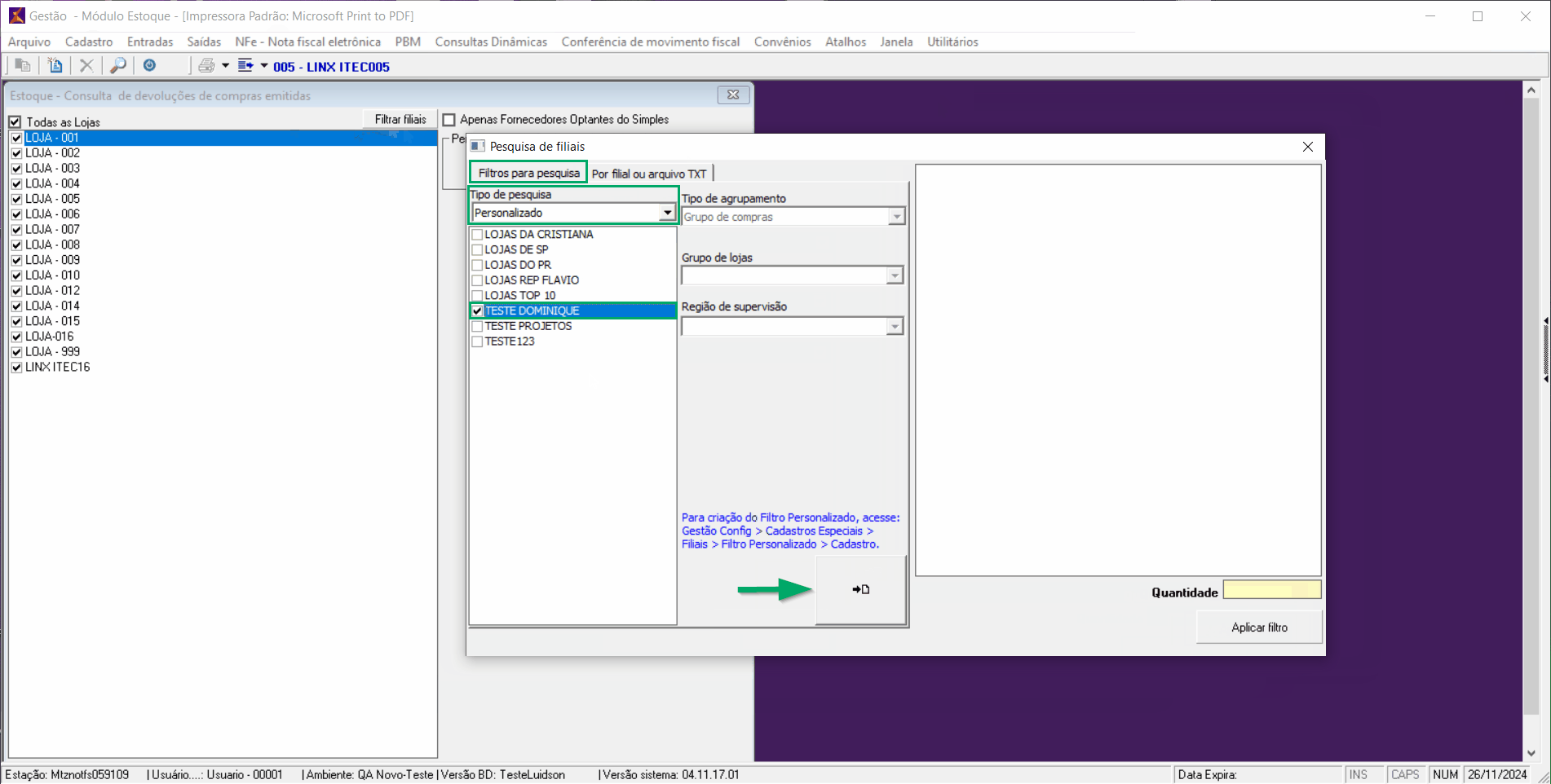Expand the Tipo de agrupamento dropdown
1551x784 pixels.
(x=896, y=217)
